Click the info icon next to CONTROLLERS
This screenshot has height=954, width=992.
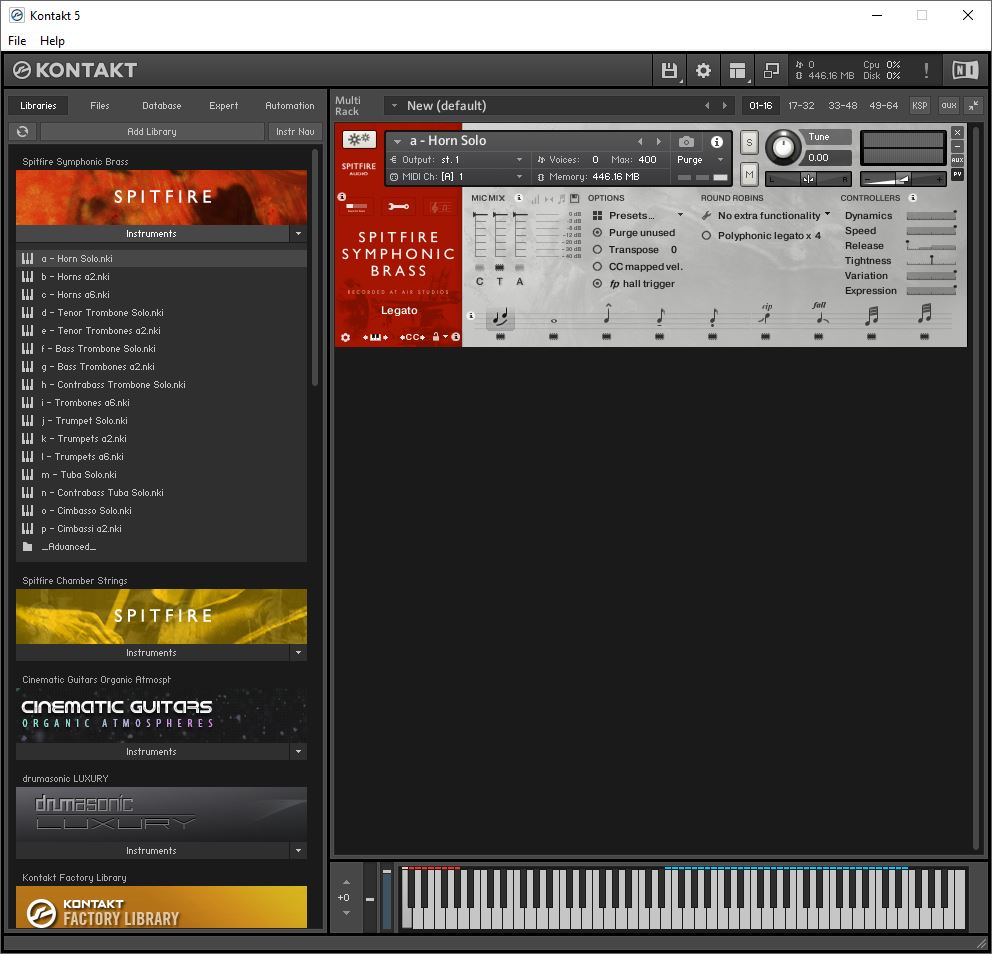click(x=913, y=198)
